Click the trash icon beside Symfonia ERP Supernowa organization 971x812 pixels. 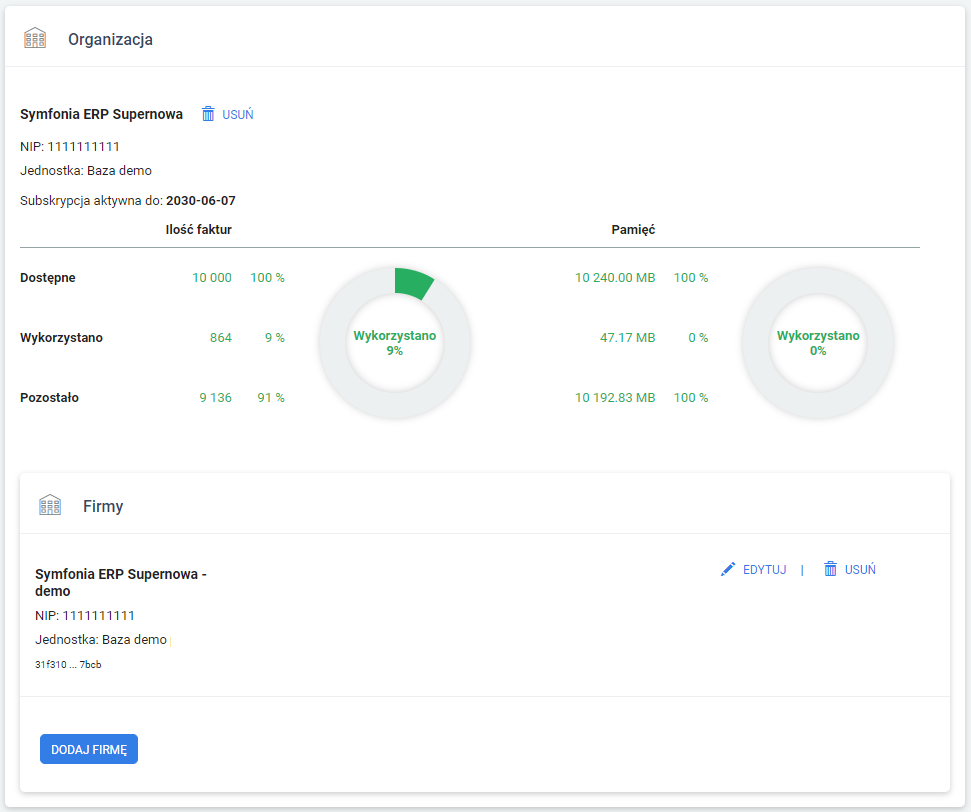pyautogui.click(x=208, y=114)
